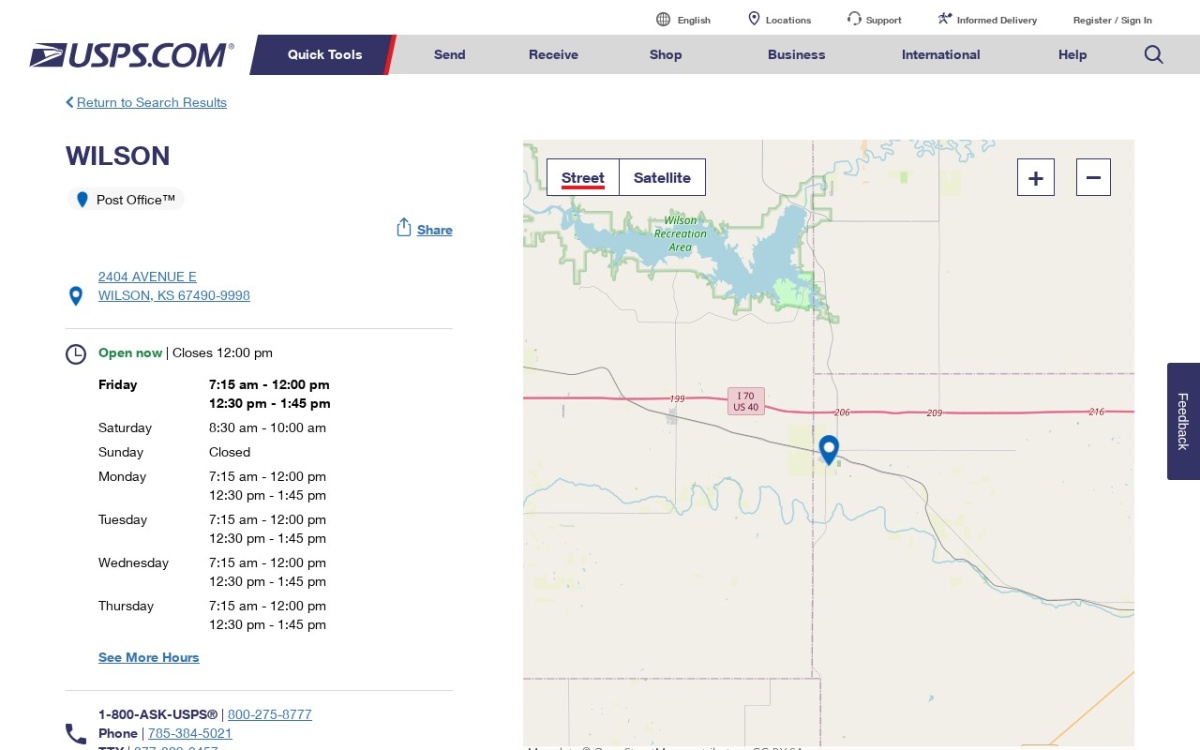Open the Send menu
1200x750 pixels.
450,55
